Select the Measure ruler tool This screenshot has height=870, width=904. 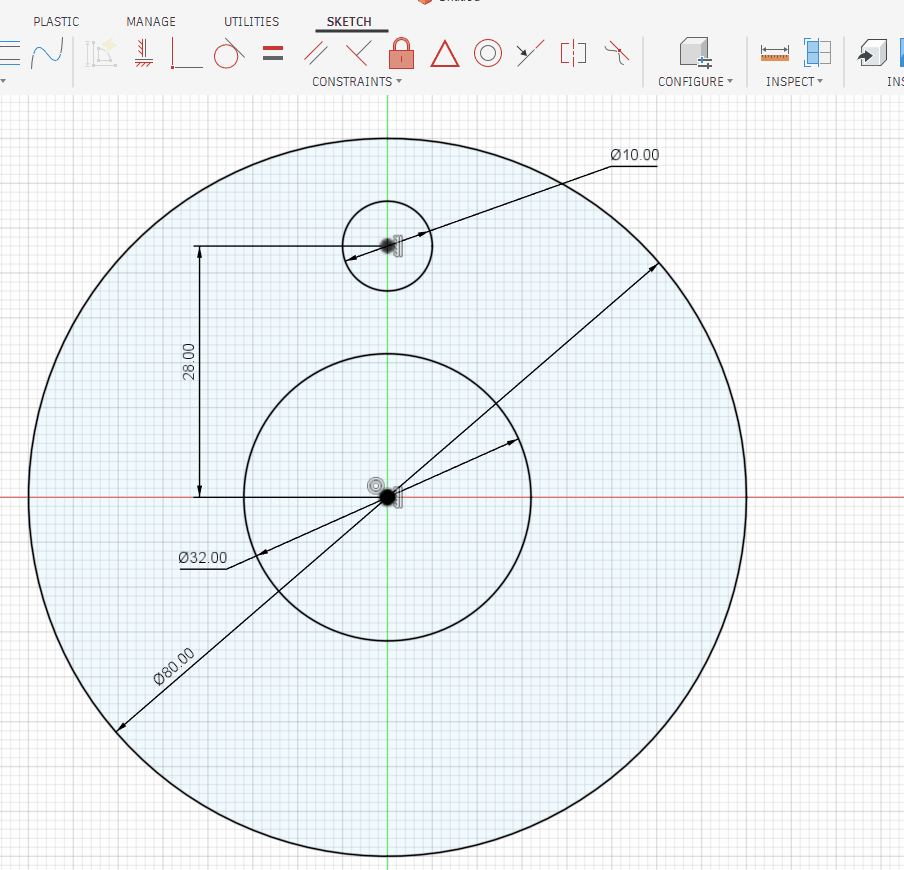click(774, 54)
